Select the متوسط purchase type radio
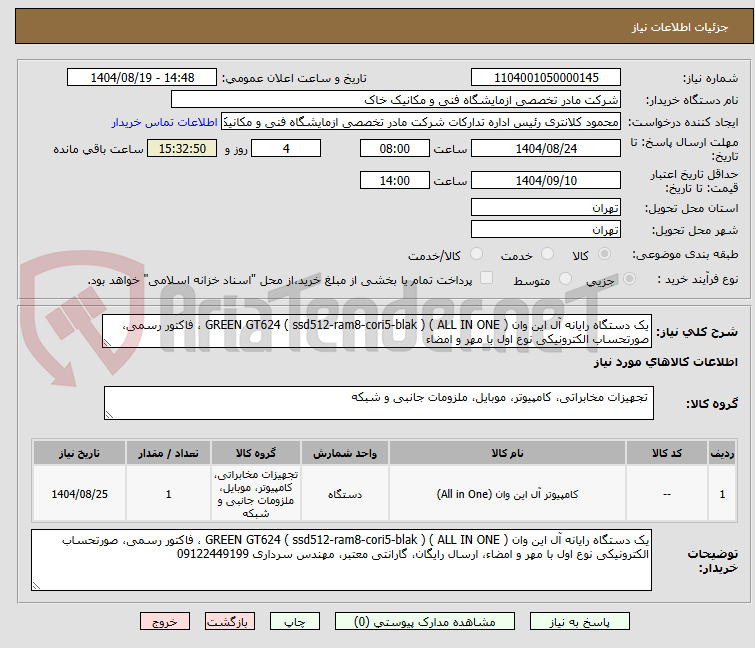755x648 pixels. 565,279
